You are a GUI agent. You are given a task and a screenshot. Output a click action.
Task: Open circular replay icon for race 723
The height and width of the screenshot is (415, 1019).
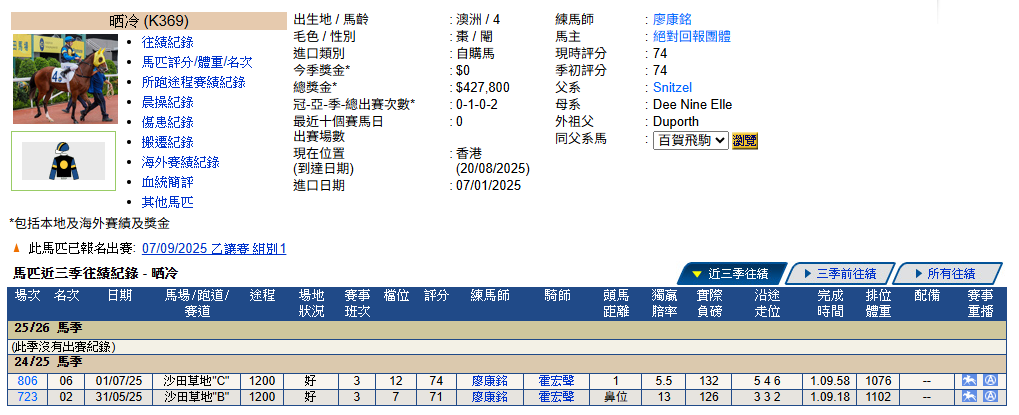(990, 396)
